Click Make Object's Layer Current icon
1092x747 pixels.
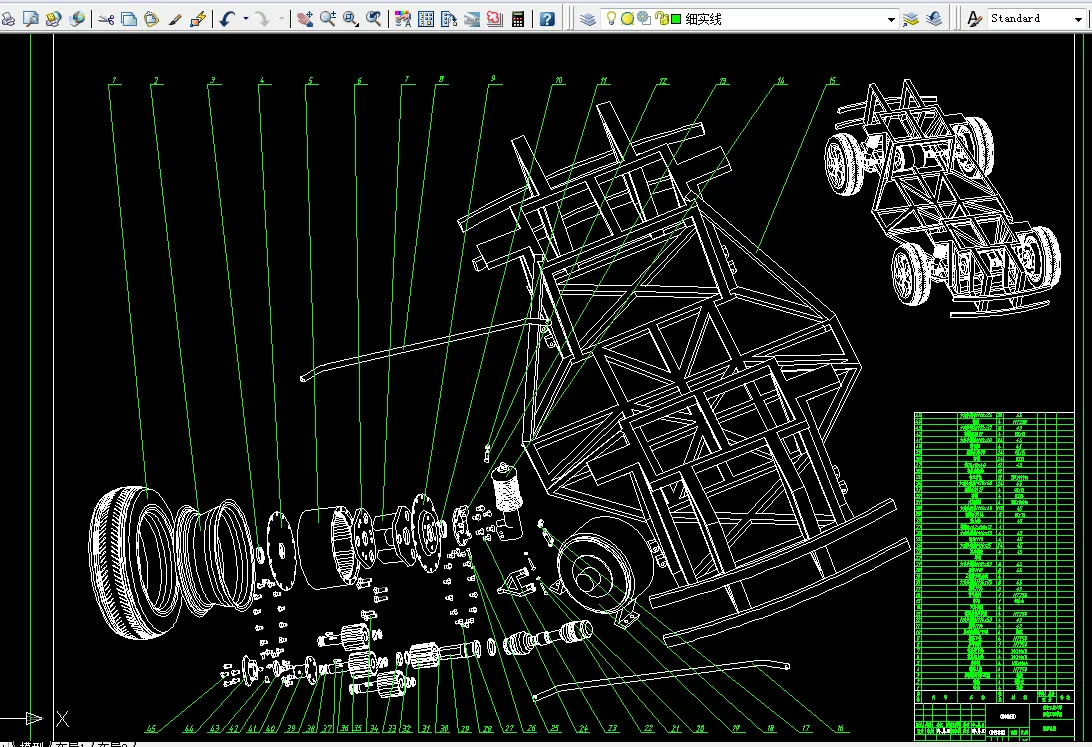pos(911,19)
